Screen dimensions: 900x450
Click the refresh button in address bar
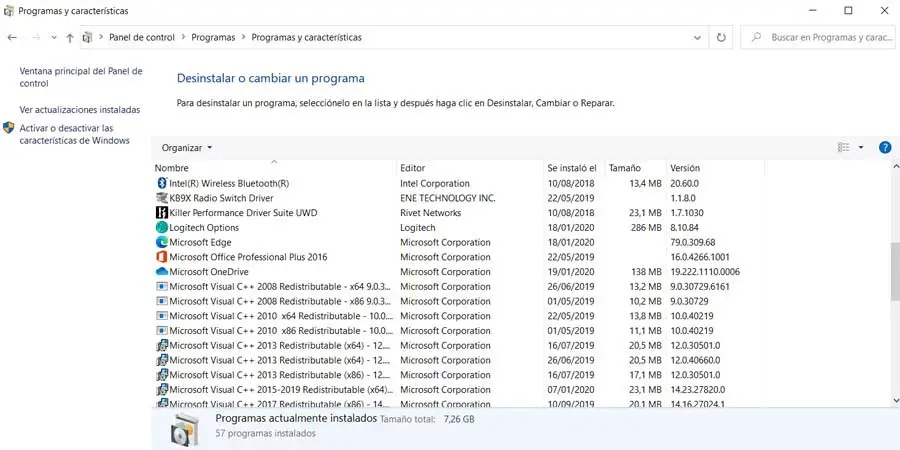[721, 37]
